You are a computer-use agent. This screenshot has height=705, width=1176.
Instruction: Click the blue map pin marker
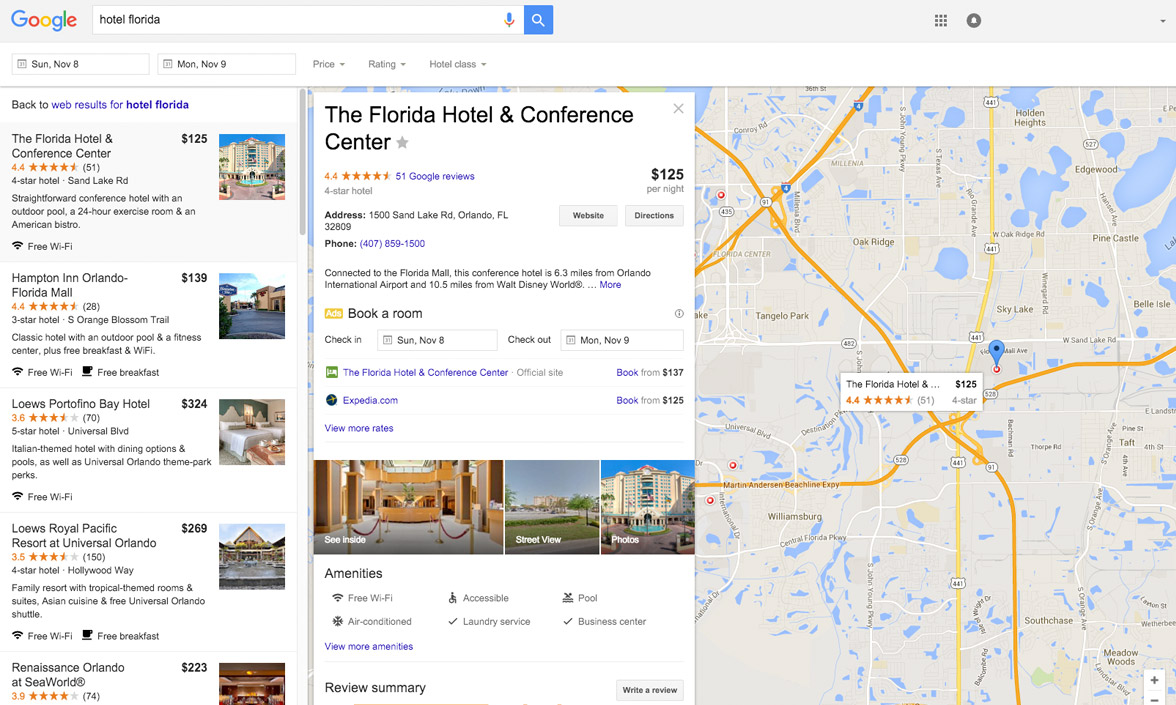[996, 351]
